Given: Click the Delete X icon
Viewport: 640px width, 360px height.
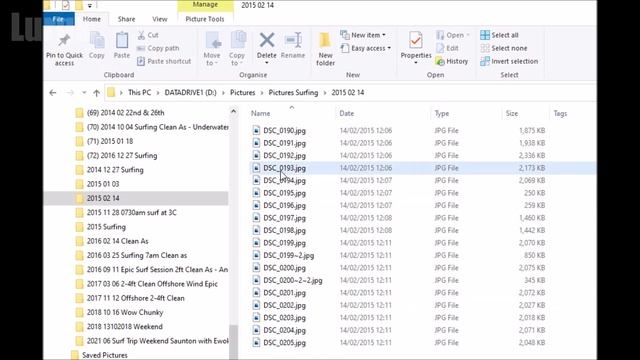Looking at the screenshot, I should [267, 40].
